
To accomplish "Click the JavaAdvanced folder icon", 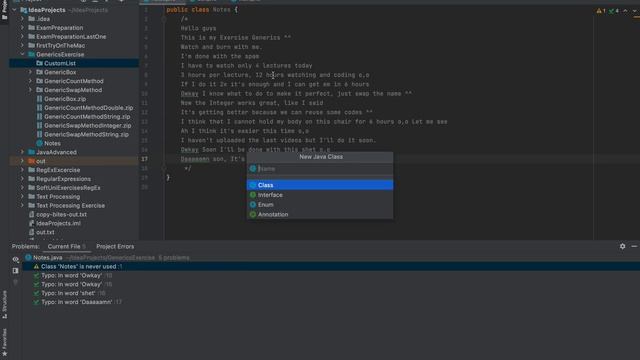I will click(31, 152).
